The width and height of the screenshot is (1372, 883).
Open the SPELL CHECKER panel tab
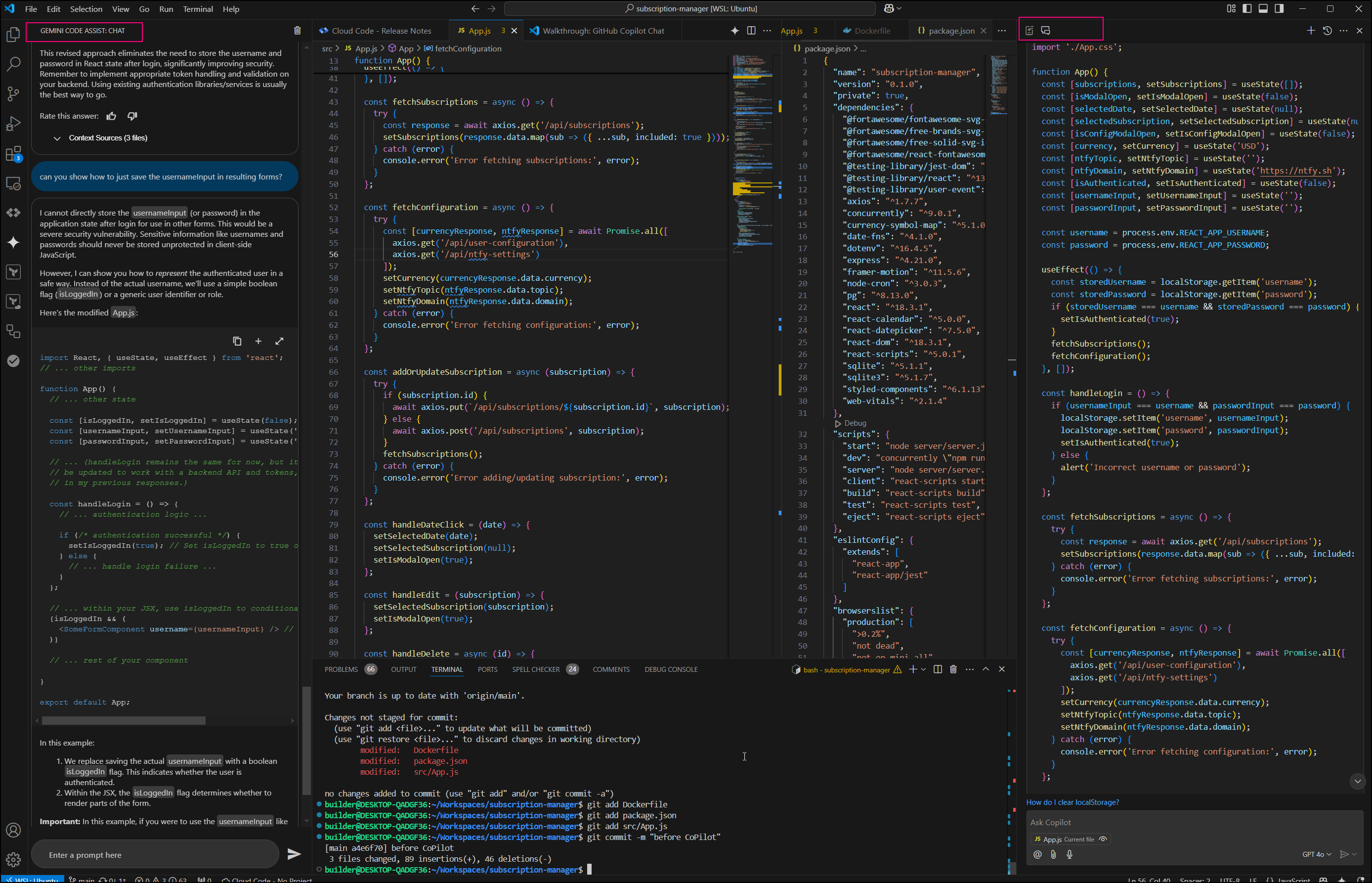545,669
